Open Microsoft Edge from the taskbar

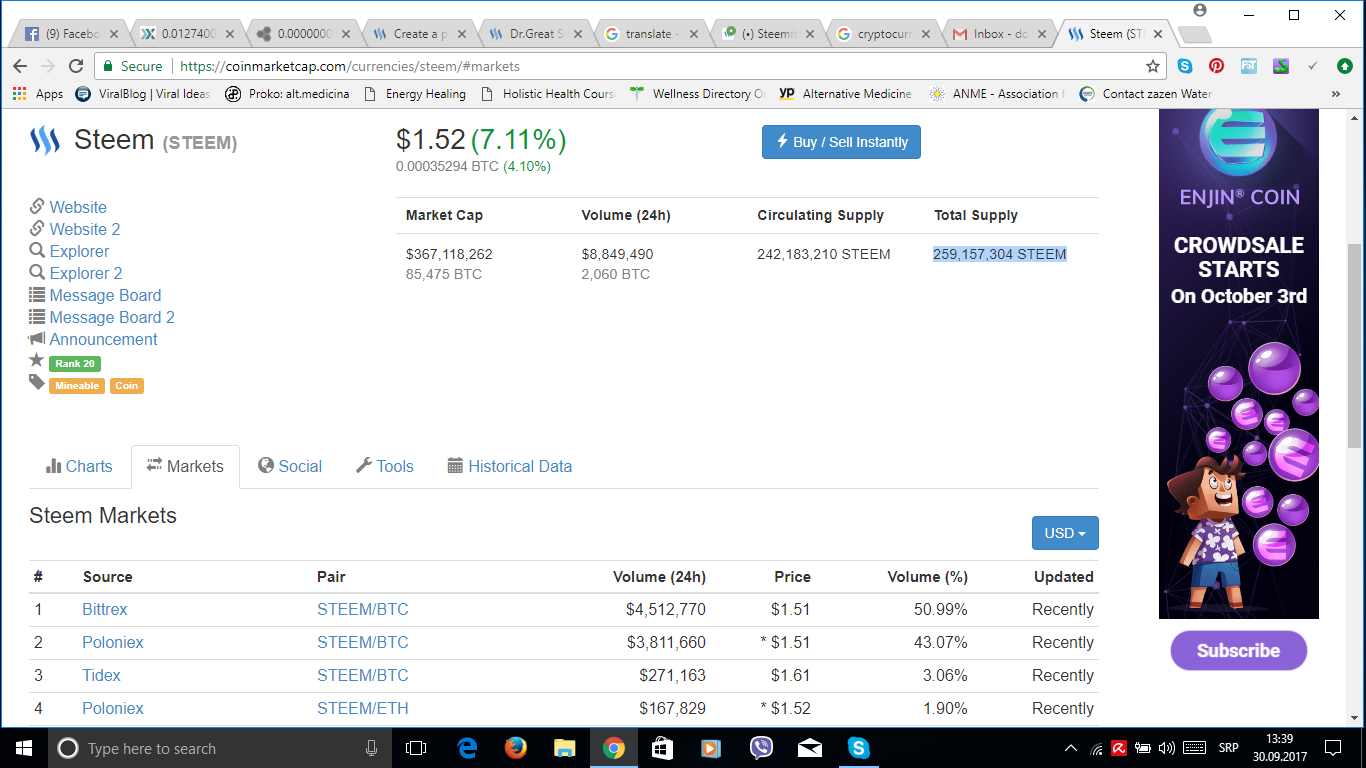coord(467,748)
